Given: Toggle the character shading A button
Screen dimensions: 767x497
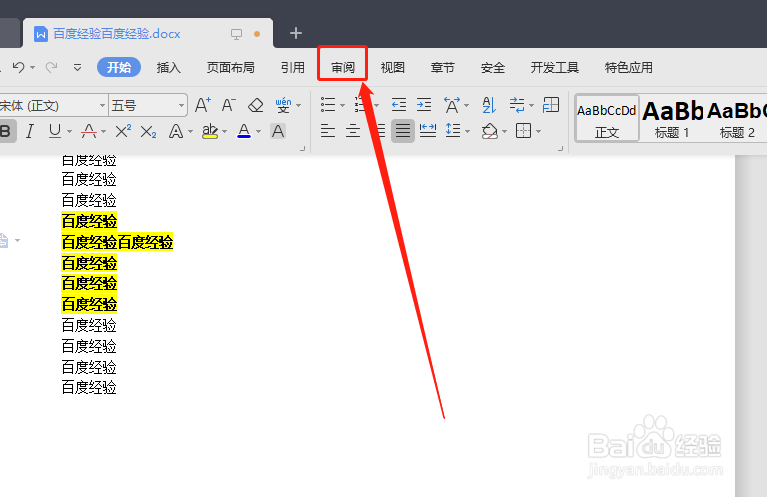Looking at the screenshot, I should (278, 131).
